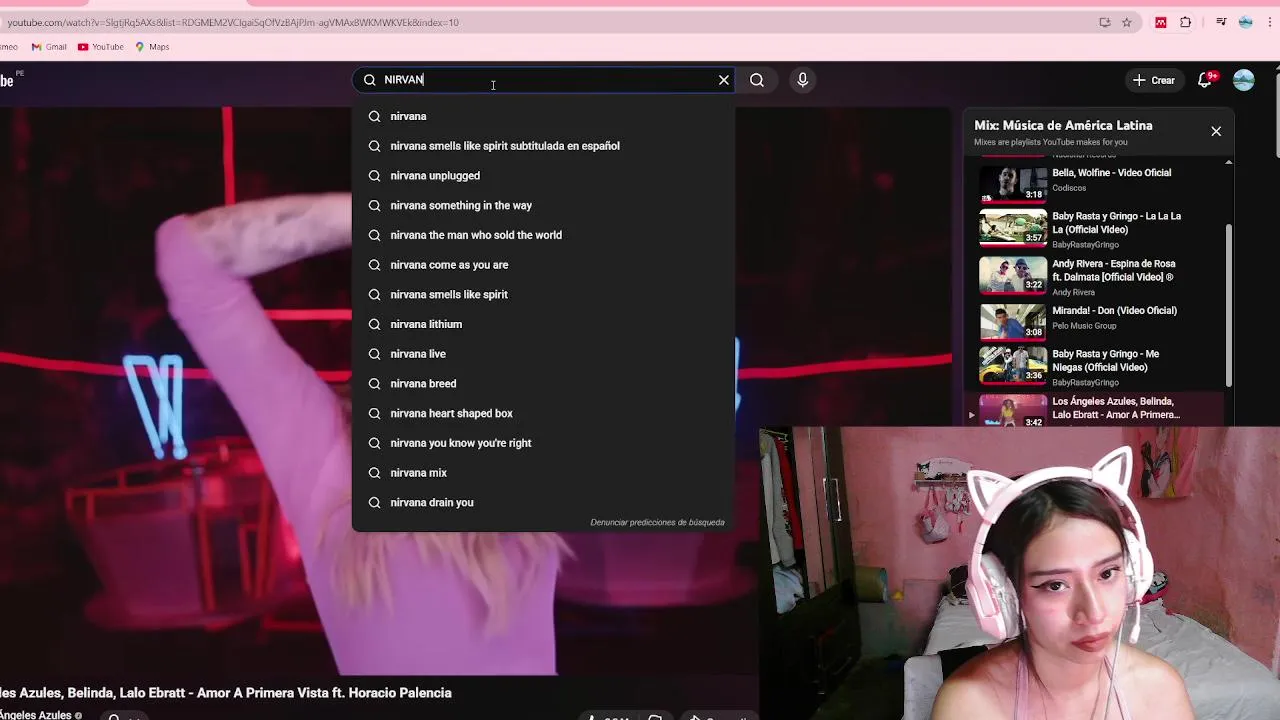Bookmark this page with star icon
Screen dimensions: 1280x720
click(1127, 22)
